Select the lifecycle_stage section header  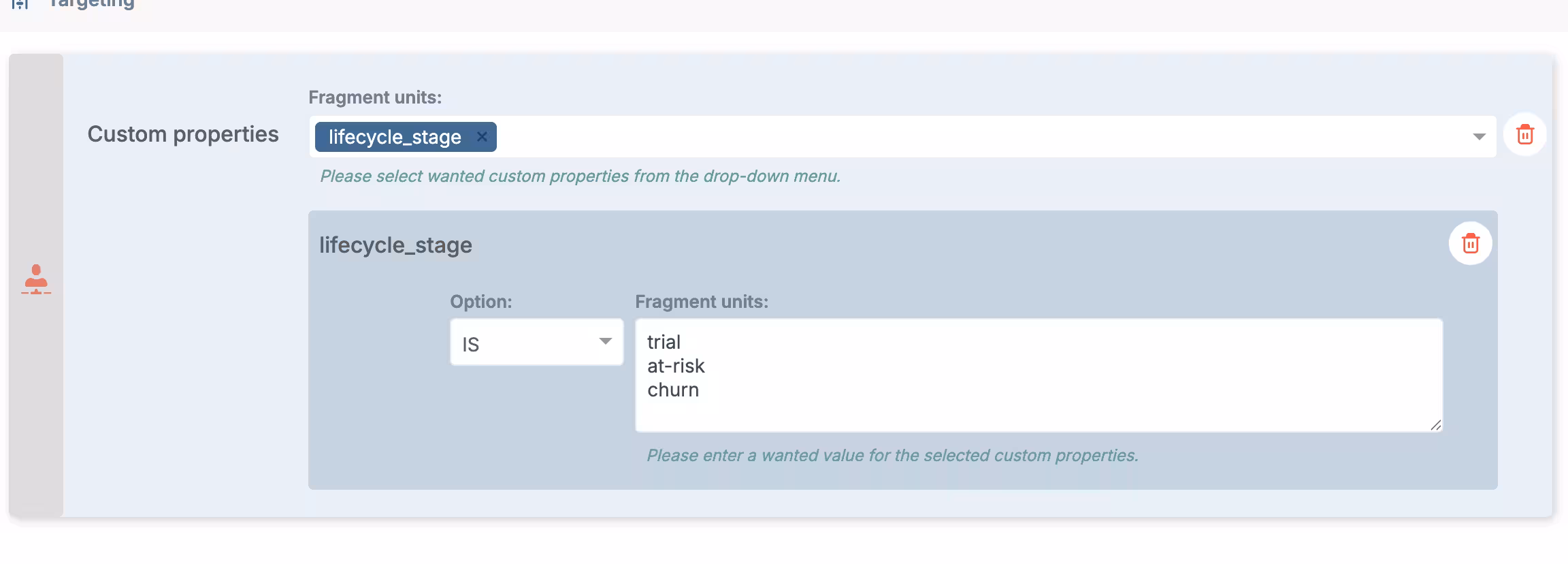tap(396, 244)
